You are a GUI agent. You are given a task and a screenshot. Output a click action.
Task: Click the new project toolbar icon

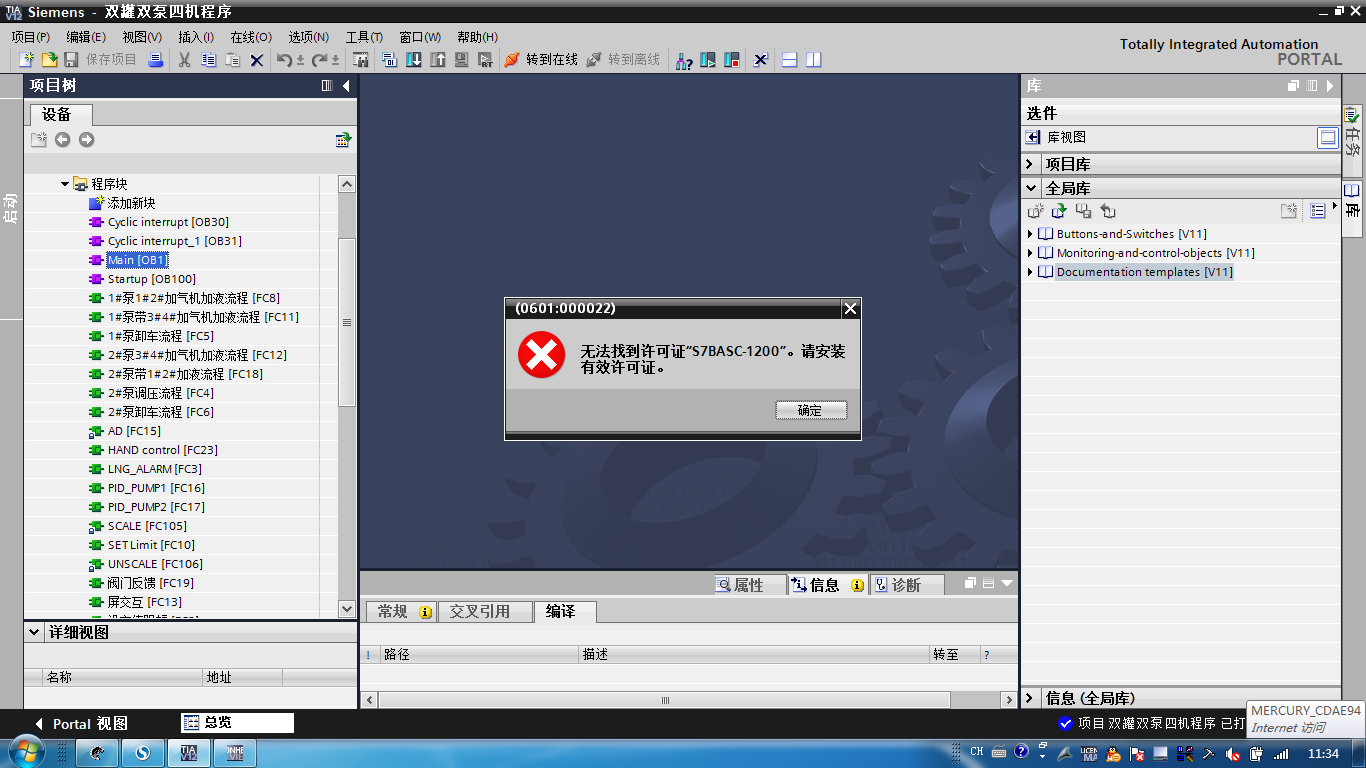pos(27,60)
